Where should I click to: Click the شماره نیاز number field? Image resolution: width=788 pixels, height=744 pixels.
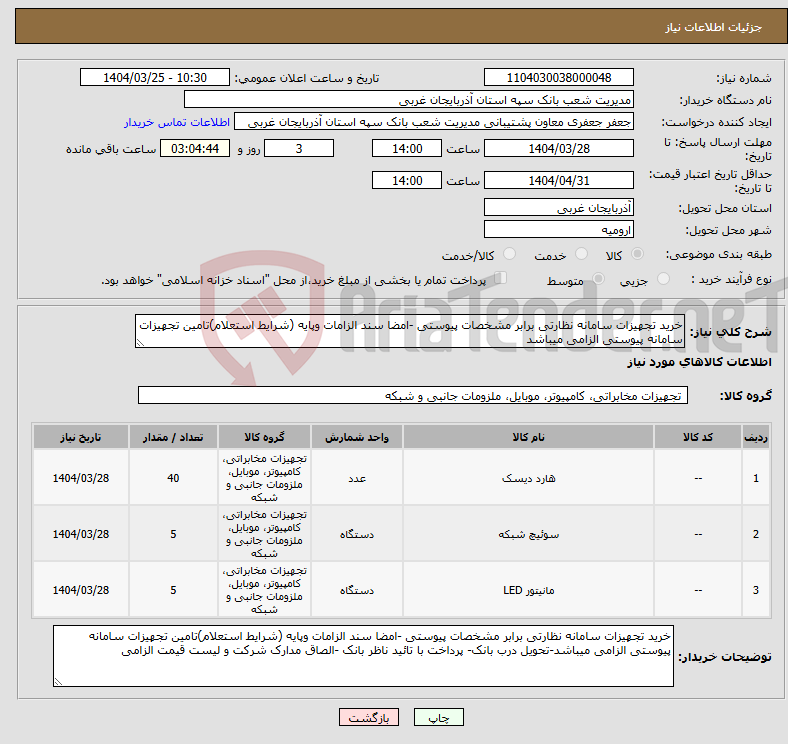tap(559, 77)
